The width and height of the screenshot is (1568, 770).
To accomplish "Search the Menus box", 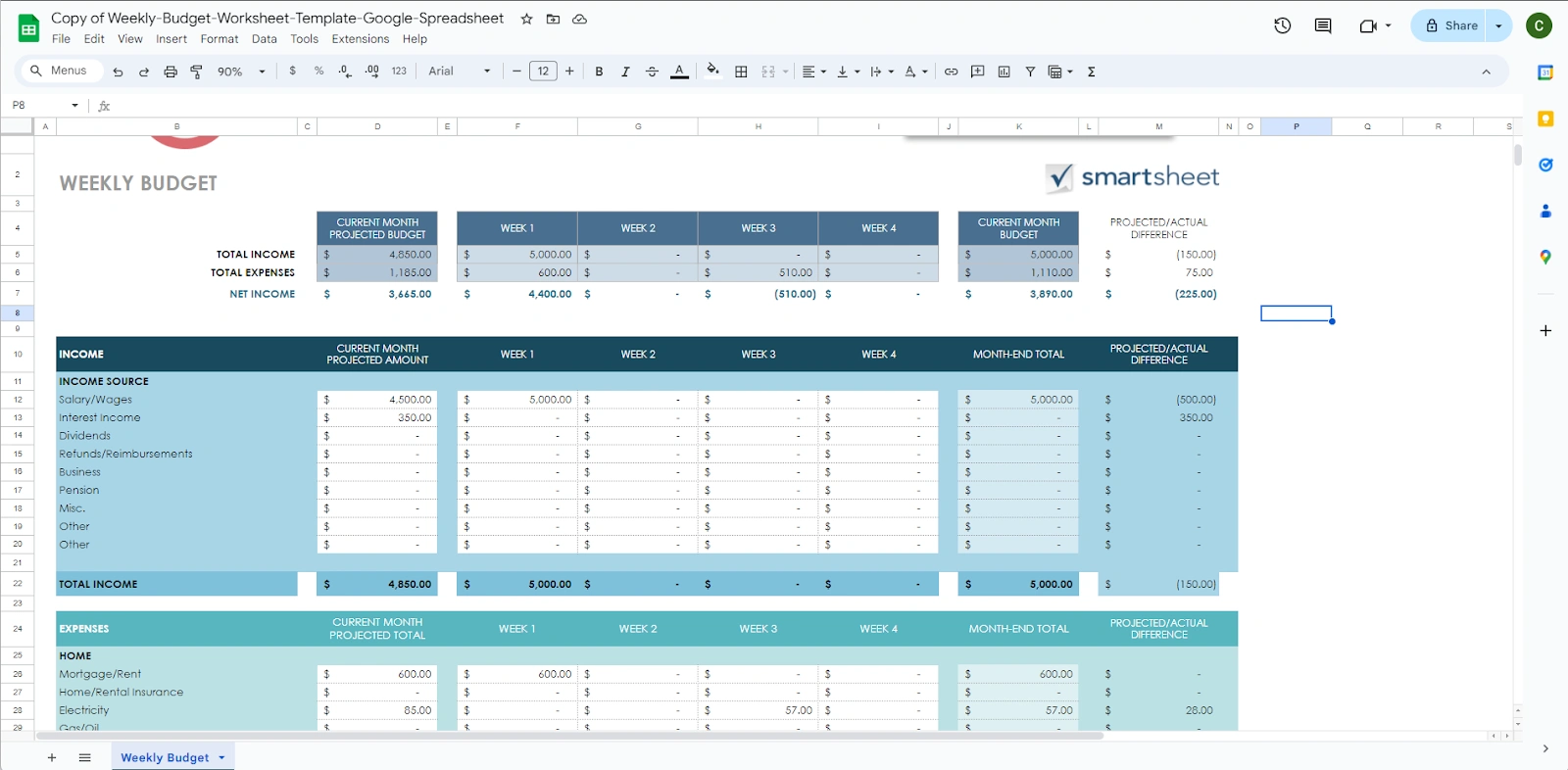I will pos(61,71).
